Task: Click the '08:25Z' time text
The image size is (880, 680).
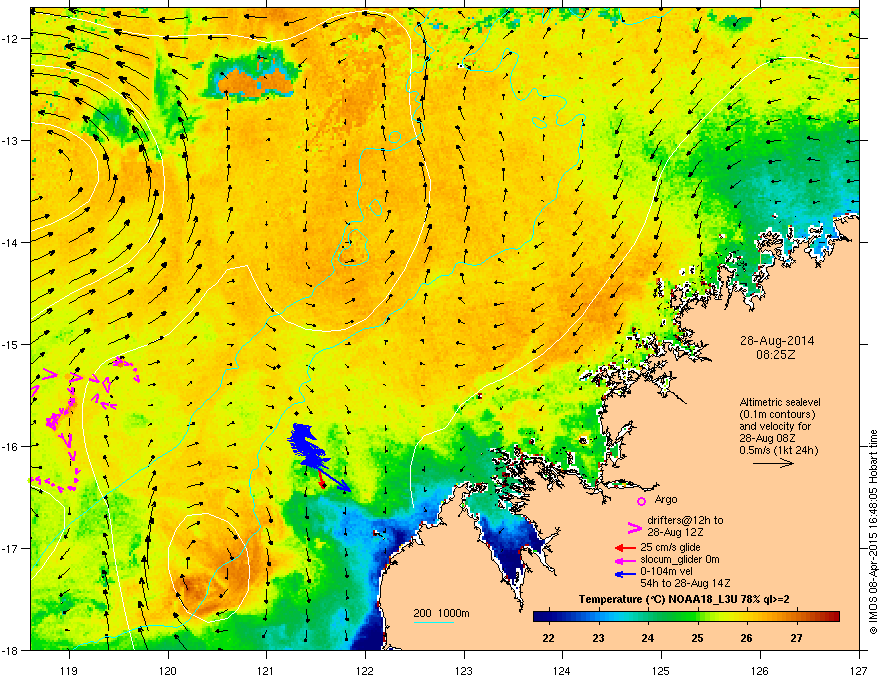Action: coord(775,355)
